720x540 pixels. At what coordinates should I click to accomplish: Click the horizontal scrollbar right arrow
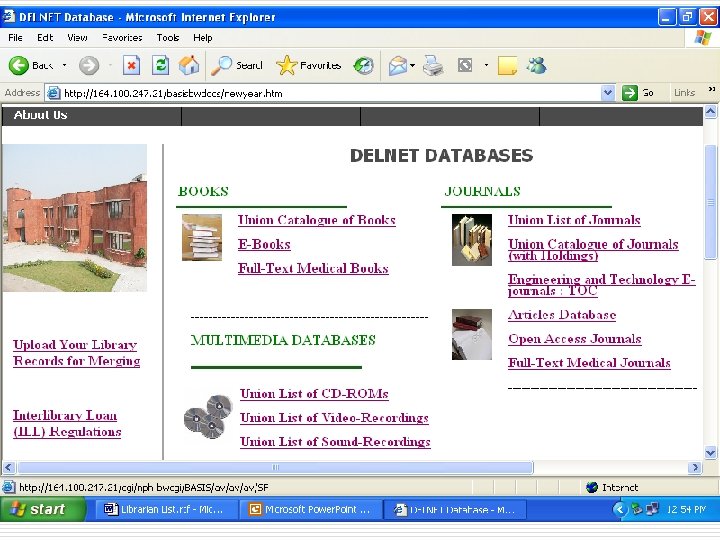(695, 467)
